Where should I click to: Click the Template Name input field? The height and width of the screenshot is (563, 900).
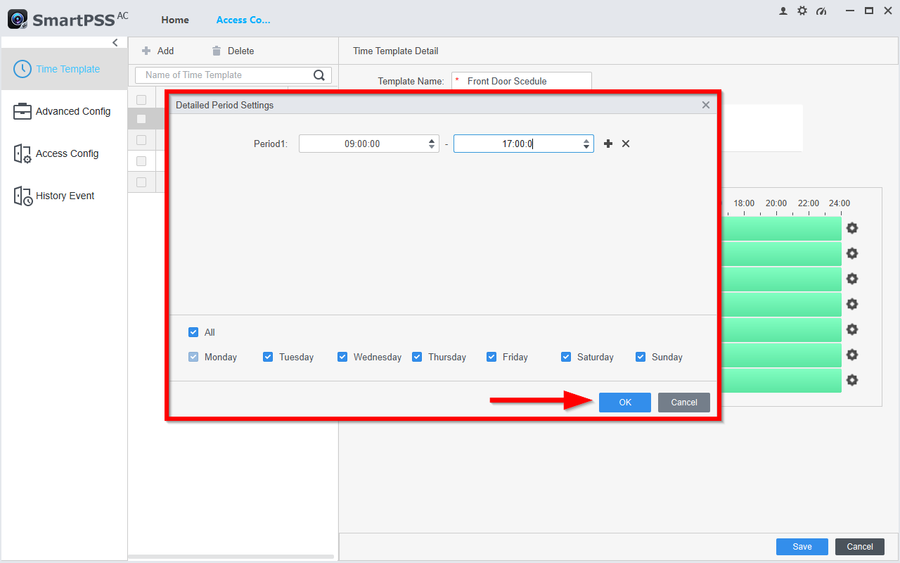click(522, 81)
